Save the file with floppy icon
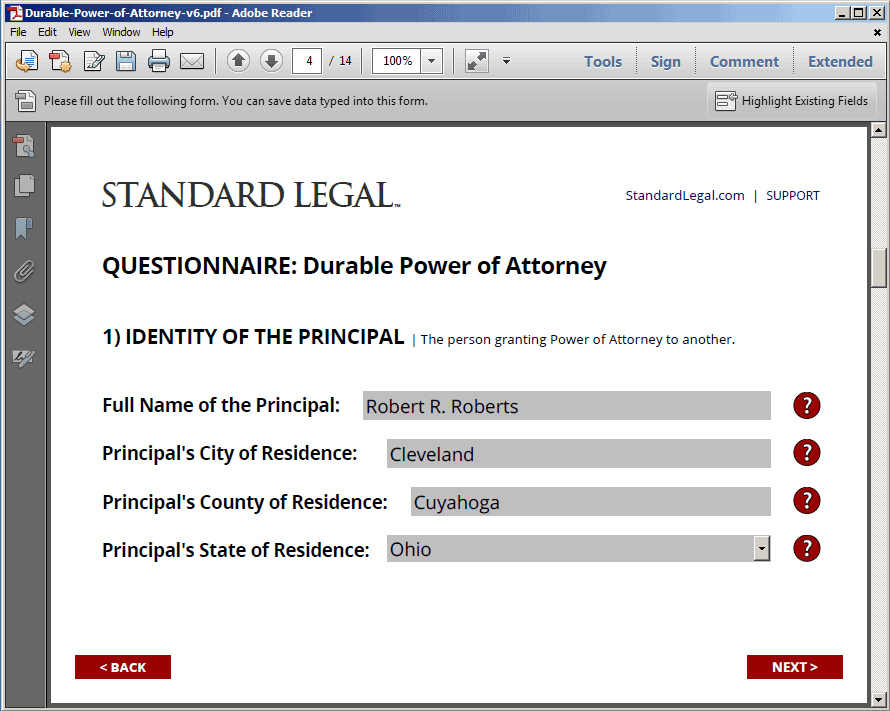This screenshot has width=890, height=711. click(x=126, y=61)
